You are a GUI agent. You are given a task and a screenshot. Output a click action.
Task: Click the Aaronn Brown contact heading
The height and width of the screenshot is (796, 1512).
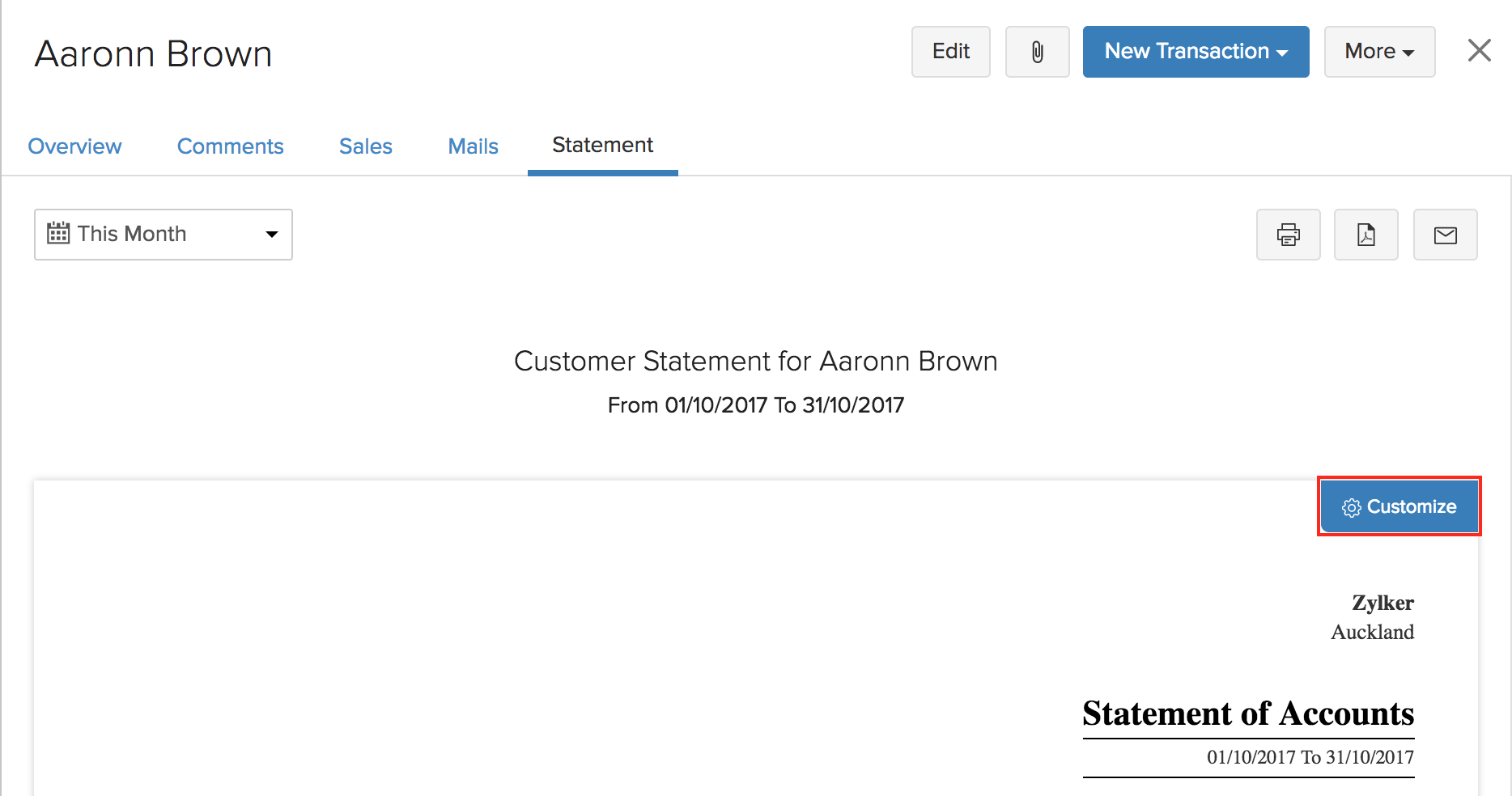point(153,53)
